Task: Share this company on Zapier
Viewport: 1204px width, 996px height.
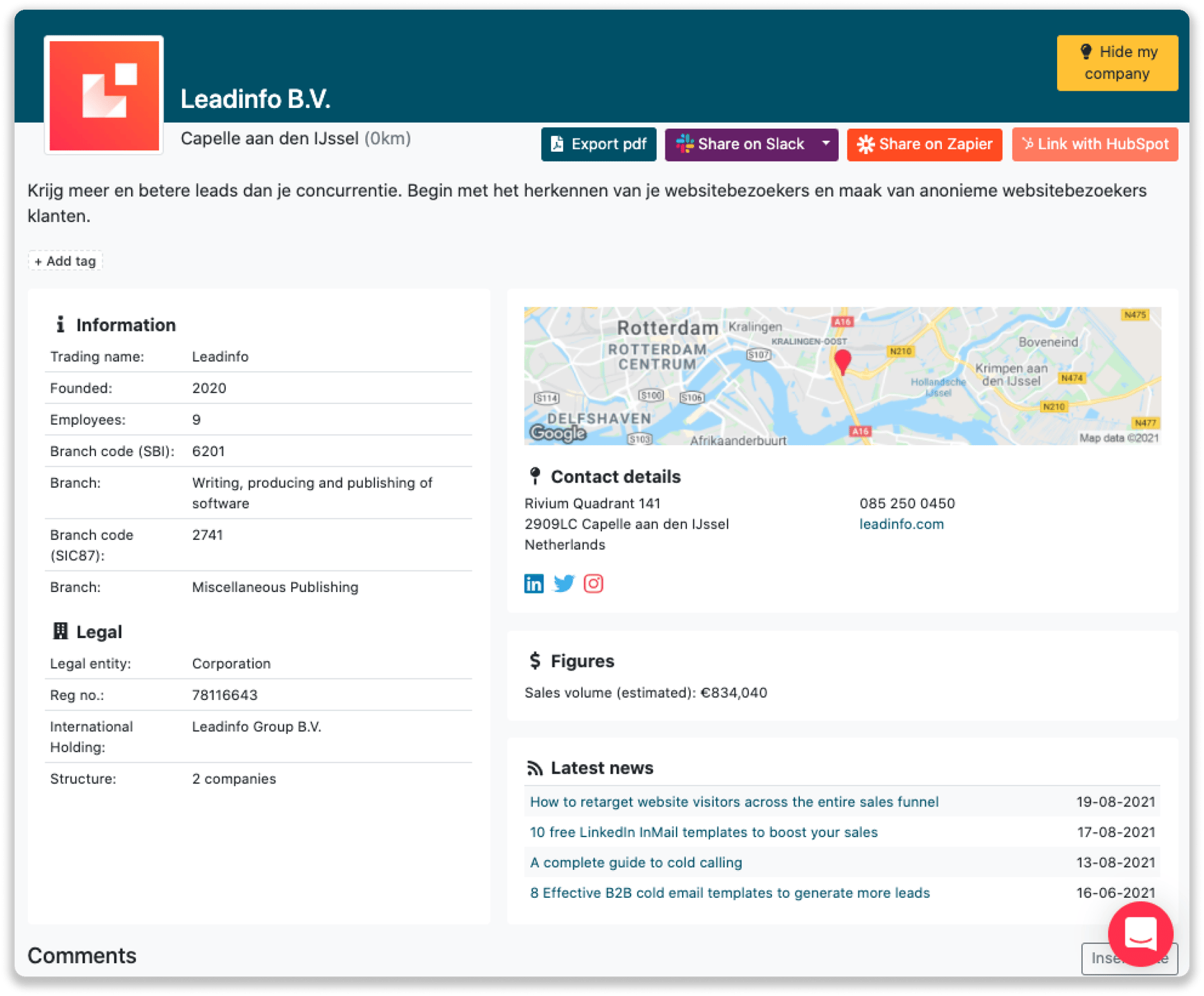Action: [924, 144]
